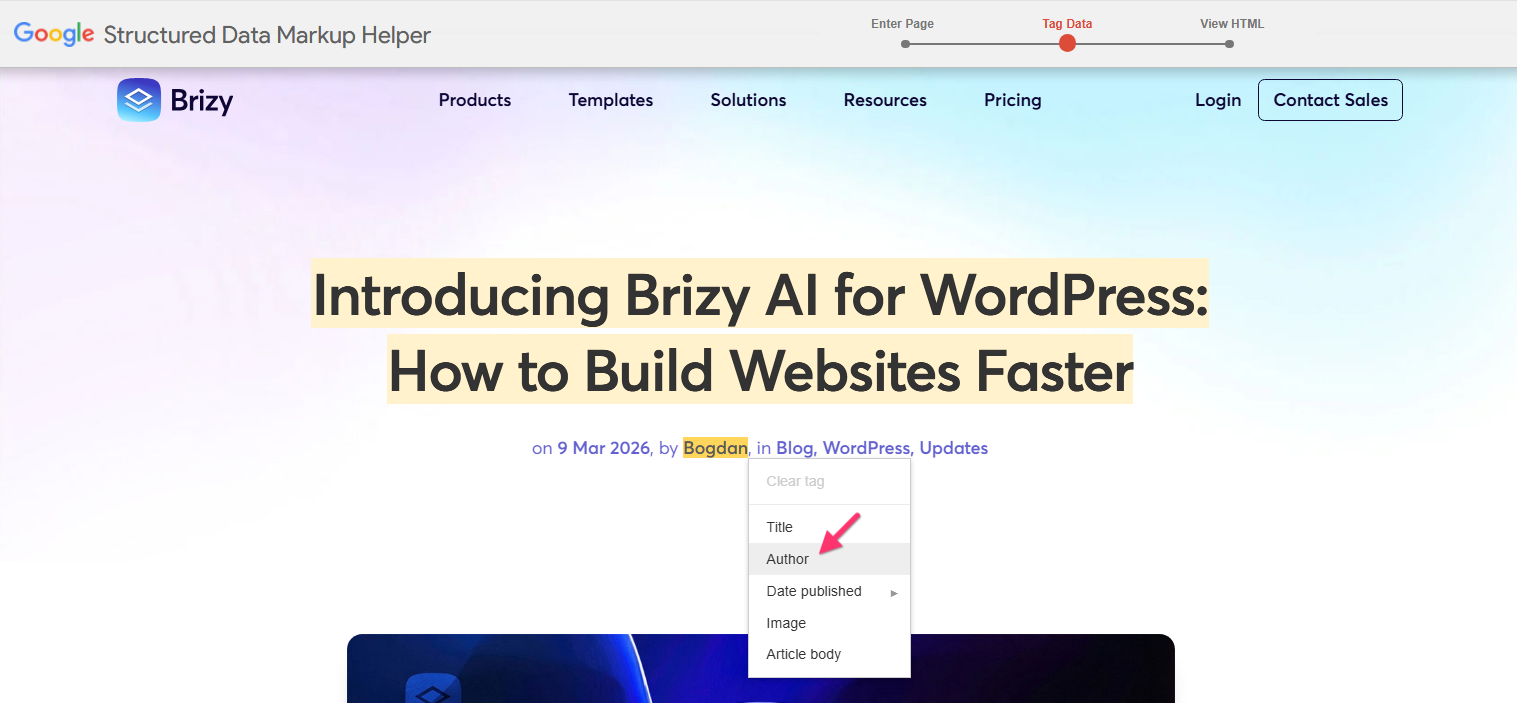This screenshot has width=1517, height=703.
Task: Choose Author from the tag menu
Action: tap(829, 559)
